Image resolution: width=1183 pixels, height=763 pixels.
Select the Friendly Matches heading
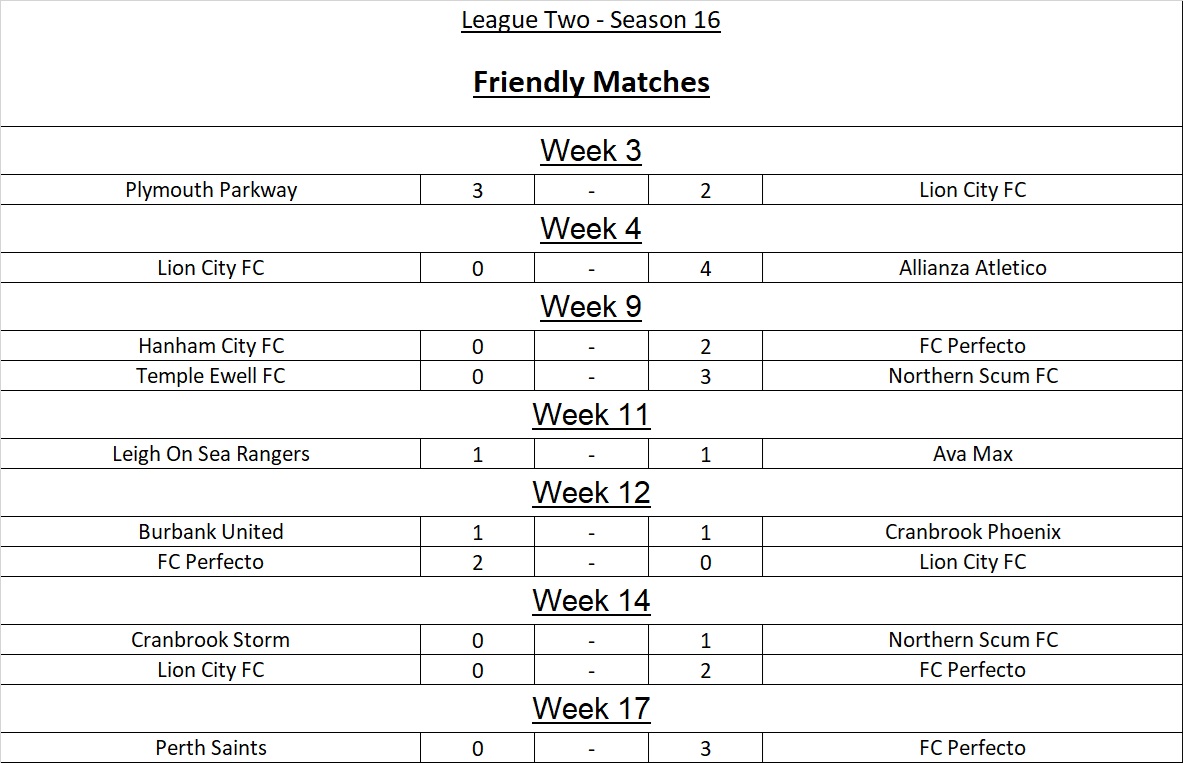(591, 82)
